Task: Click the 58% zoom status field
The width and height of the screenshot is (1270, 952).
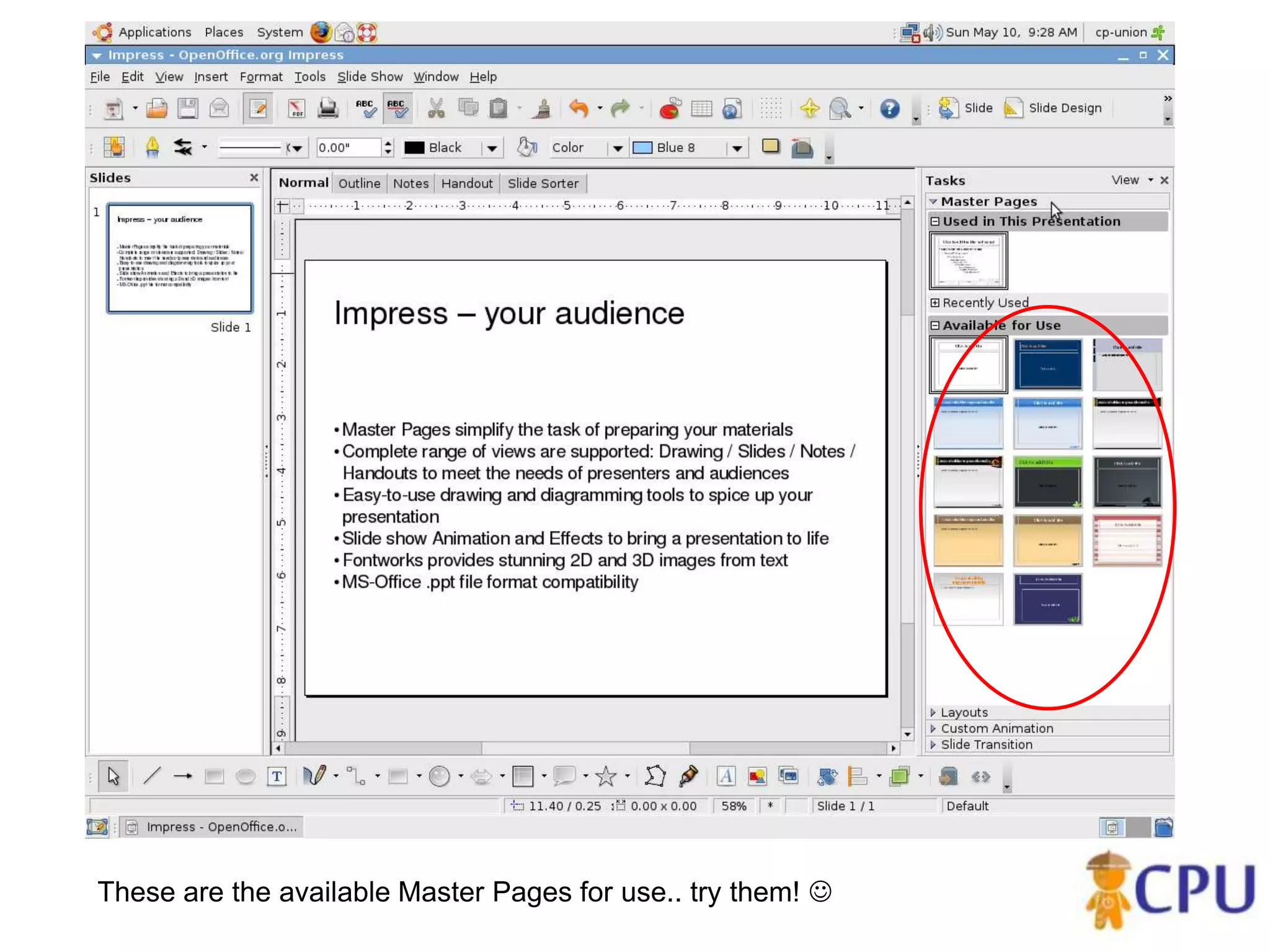Action: click(734, 806)
